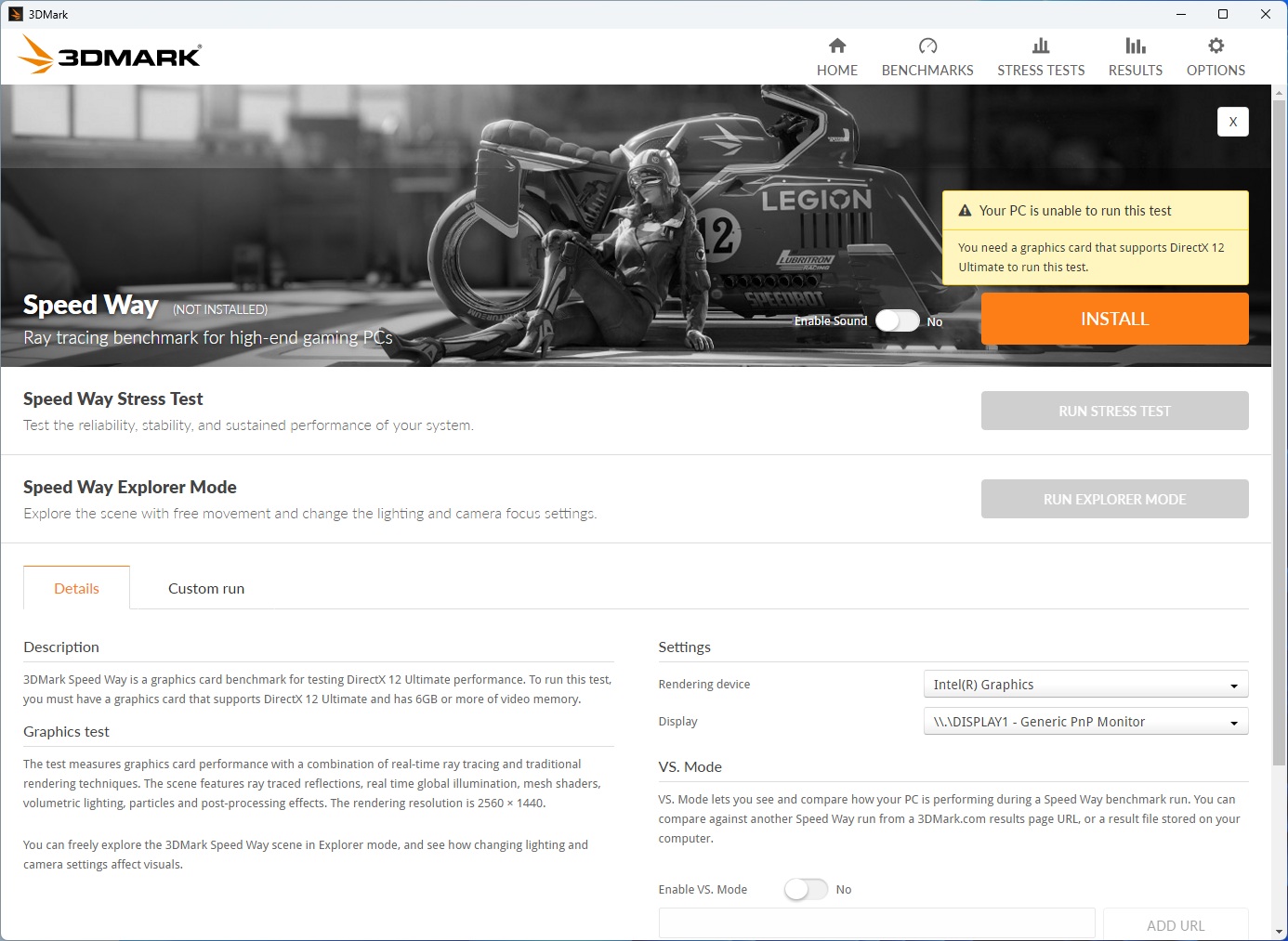Click the Settings heading
This screenshot has height=941, width=1288.
(685, 647)
